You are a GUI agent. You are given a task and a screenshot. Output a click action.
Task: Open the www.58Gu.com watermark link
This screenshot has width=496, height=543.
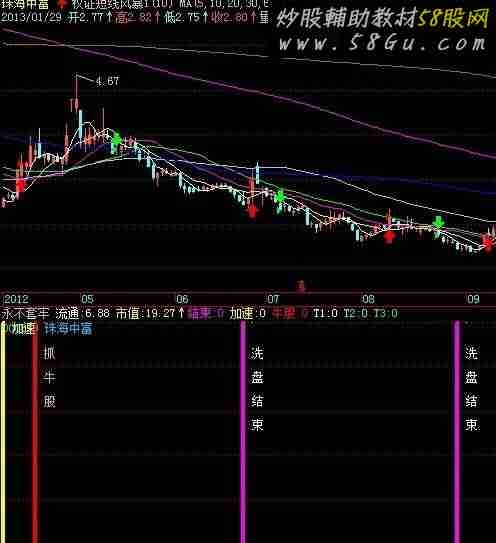coord(382,44)
